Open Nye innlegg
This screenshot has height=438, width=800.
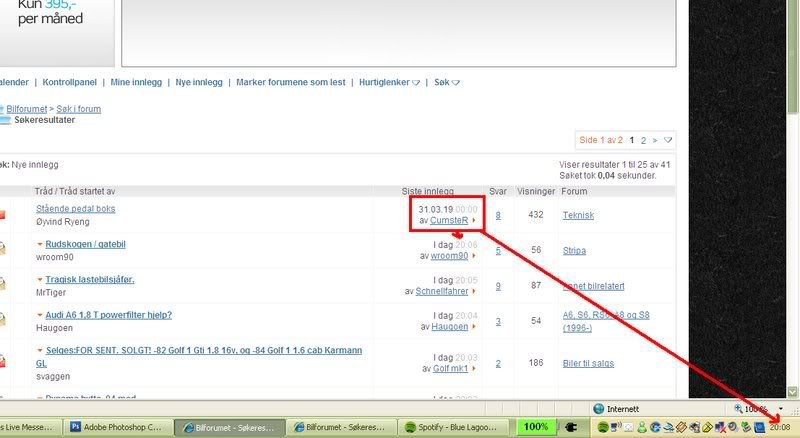pos(199,82)
